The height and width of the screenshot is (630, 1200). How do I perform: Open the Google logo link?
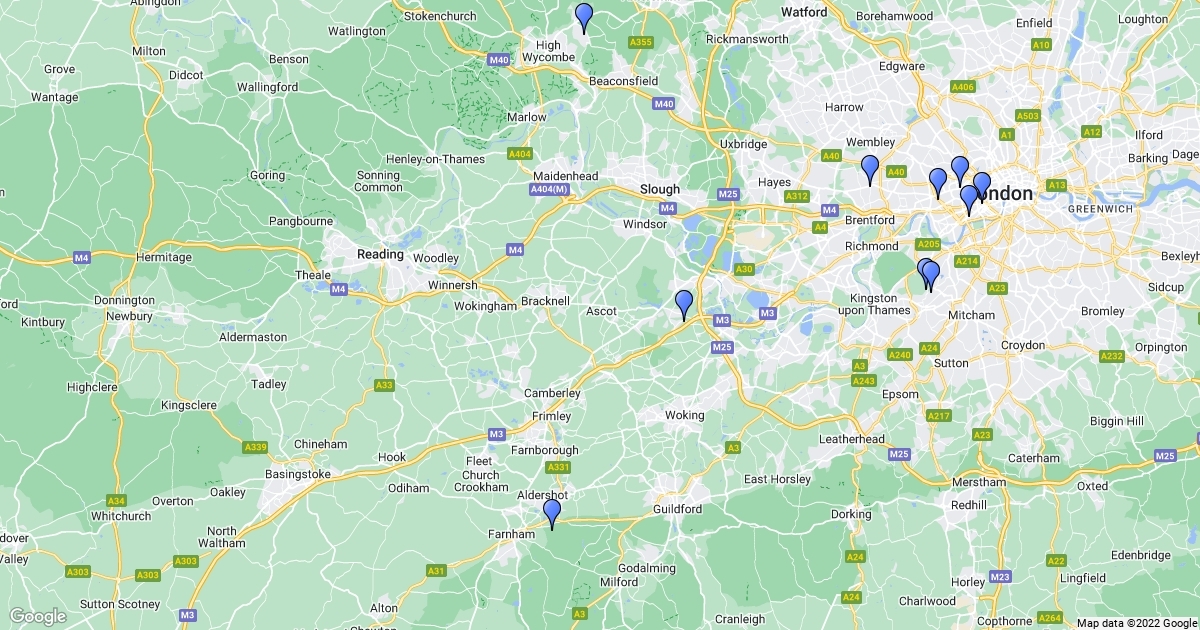point(37,616)
